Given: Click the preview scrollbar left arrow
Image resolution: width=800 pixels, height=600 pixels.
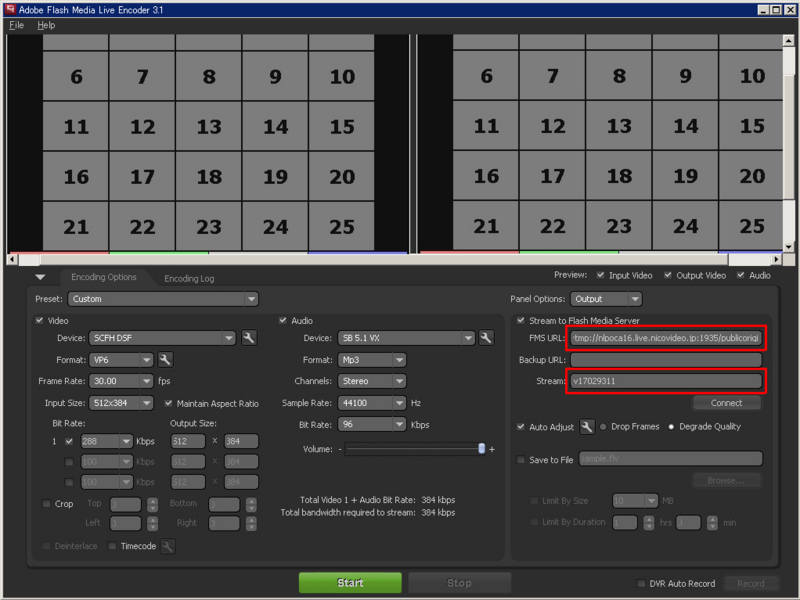Looking at the screenshot, I should [x=12, y=259].
